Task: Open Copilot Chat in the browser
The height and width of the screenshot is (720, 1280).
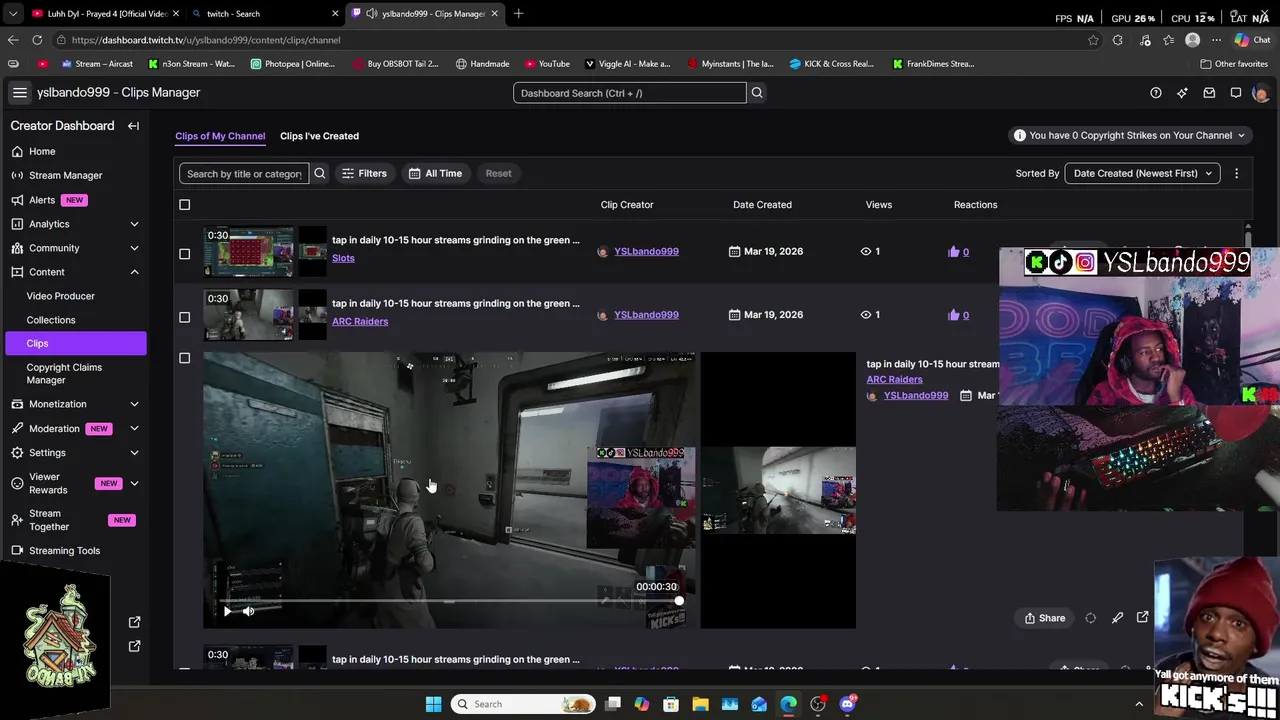Action: coord(1251,40)
